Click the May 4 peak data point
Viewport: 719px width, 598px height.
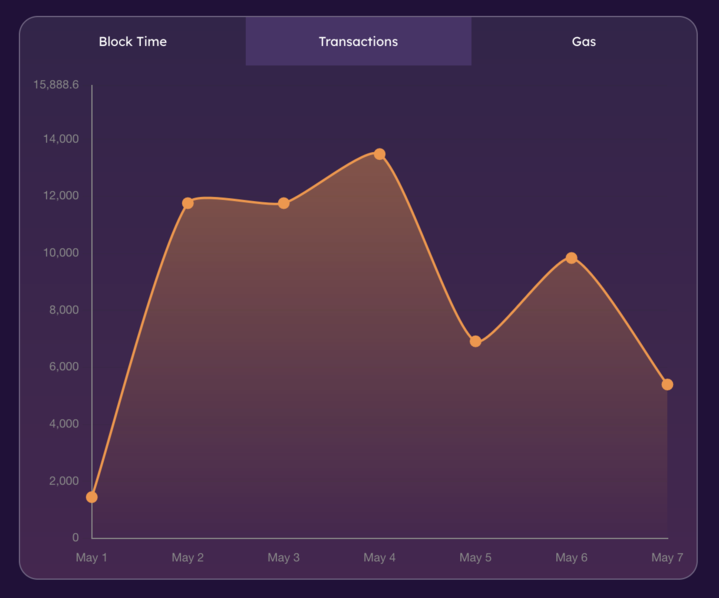380,154
